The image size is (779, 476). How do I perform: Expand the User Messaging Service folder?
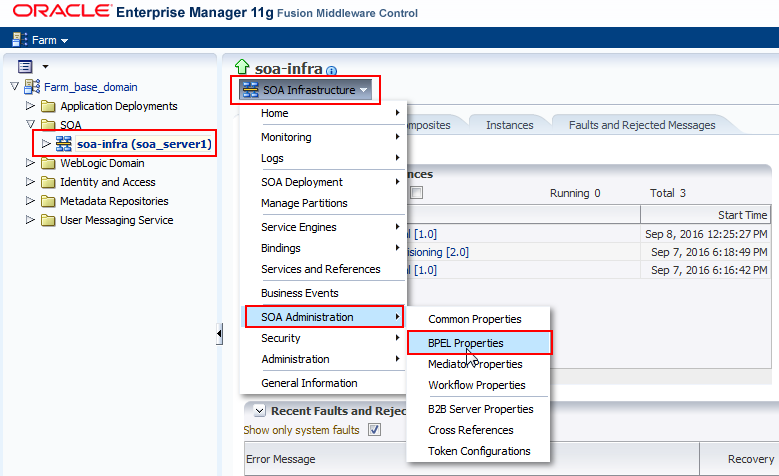pyautogui.click(x=30, y=219)
